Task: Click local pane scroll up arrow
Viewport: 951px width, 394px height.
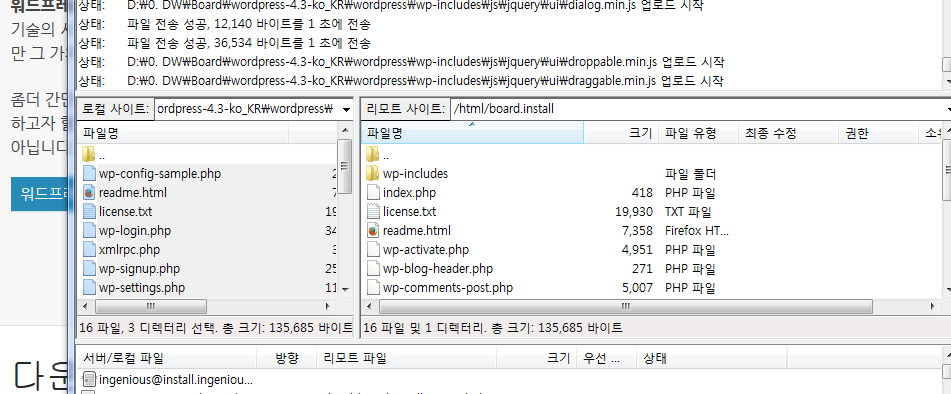Action: (344, 130)
